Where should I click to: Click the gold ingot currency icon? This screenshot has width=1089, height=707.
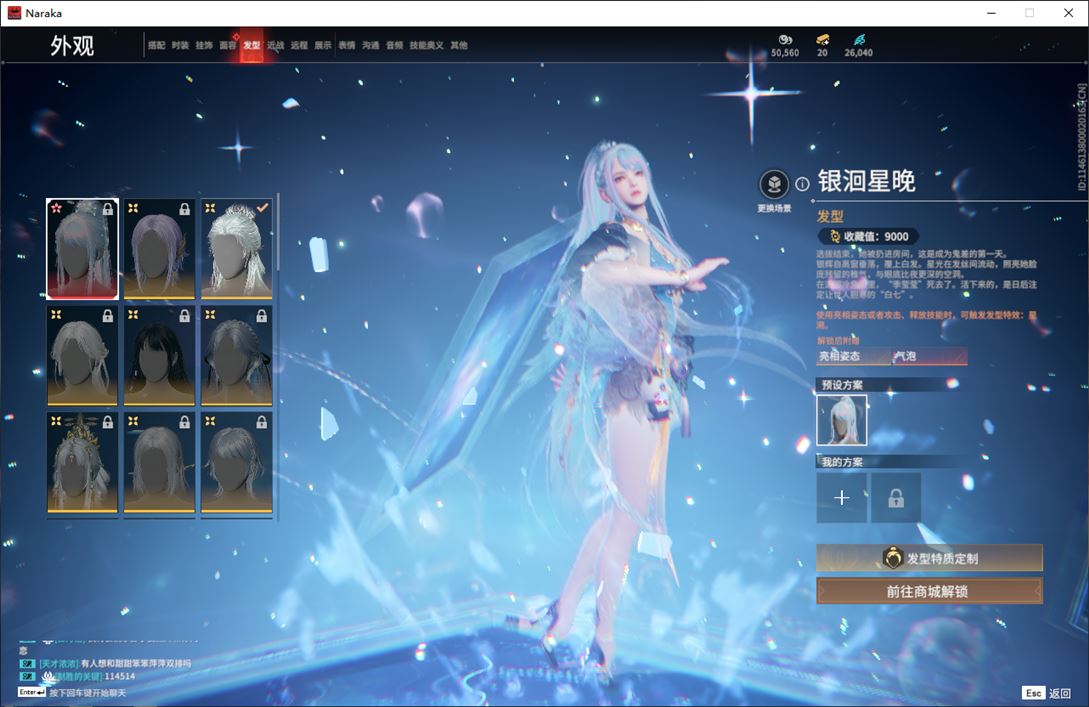[x=822, y=39]
